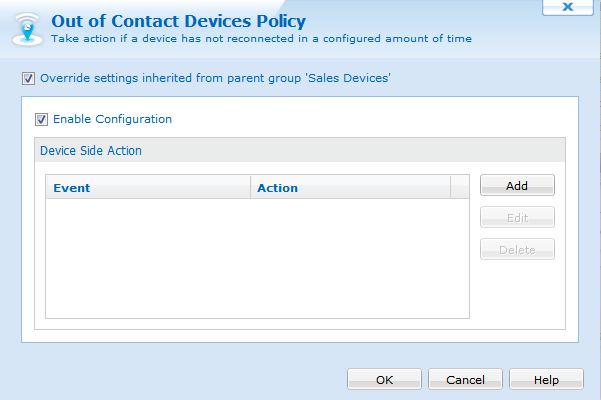Sort by the Event column header
Screen dimensions: 601x400
point(148,187)
